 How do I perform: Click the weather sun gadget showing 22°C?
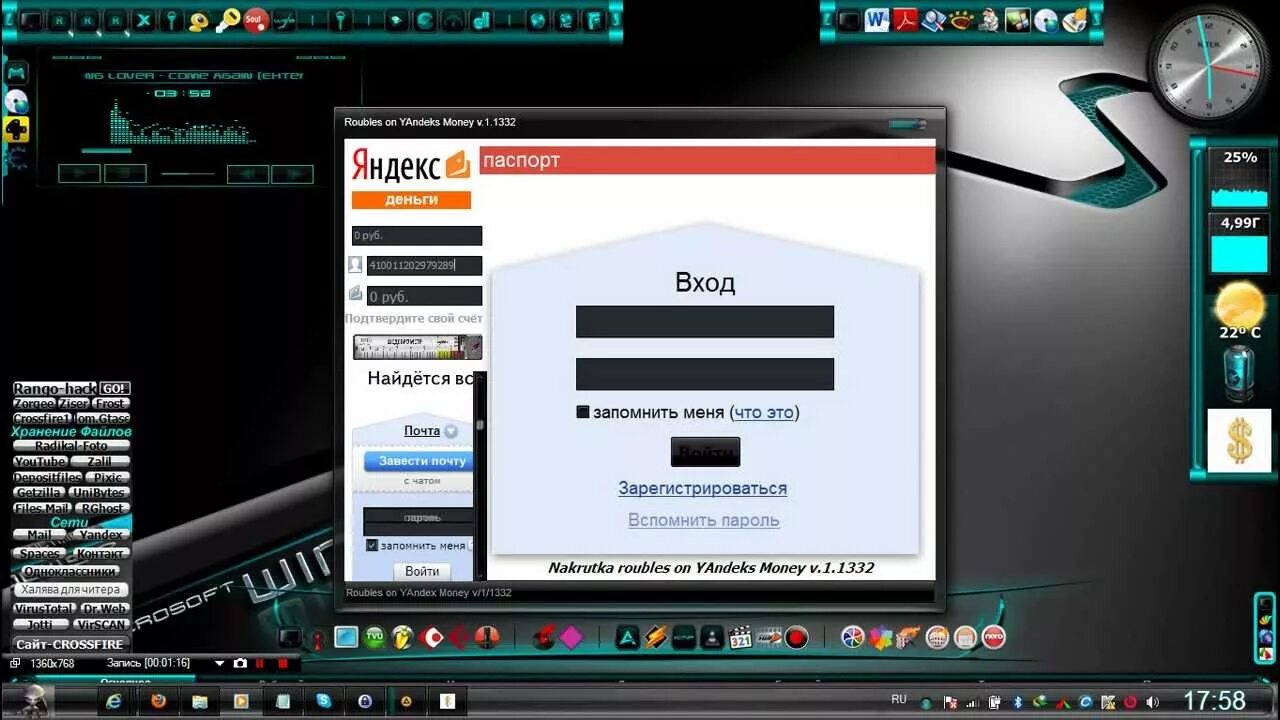(1239, 310)
